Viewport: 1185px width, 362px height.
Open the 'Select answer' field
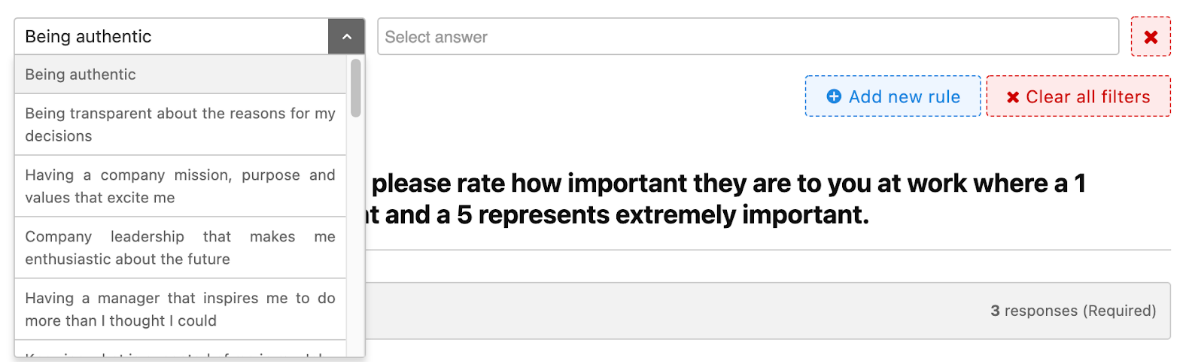pos(748,36)
